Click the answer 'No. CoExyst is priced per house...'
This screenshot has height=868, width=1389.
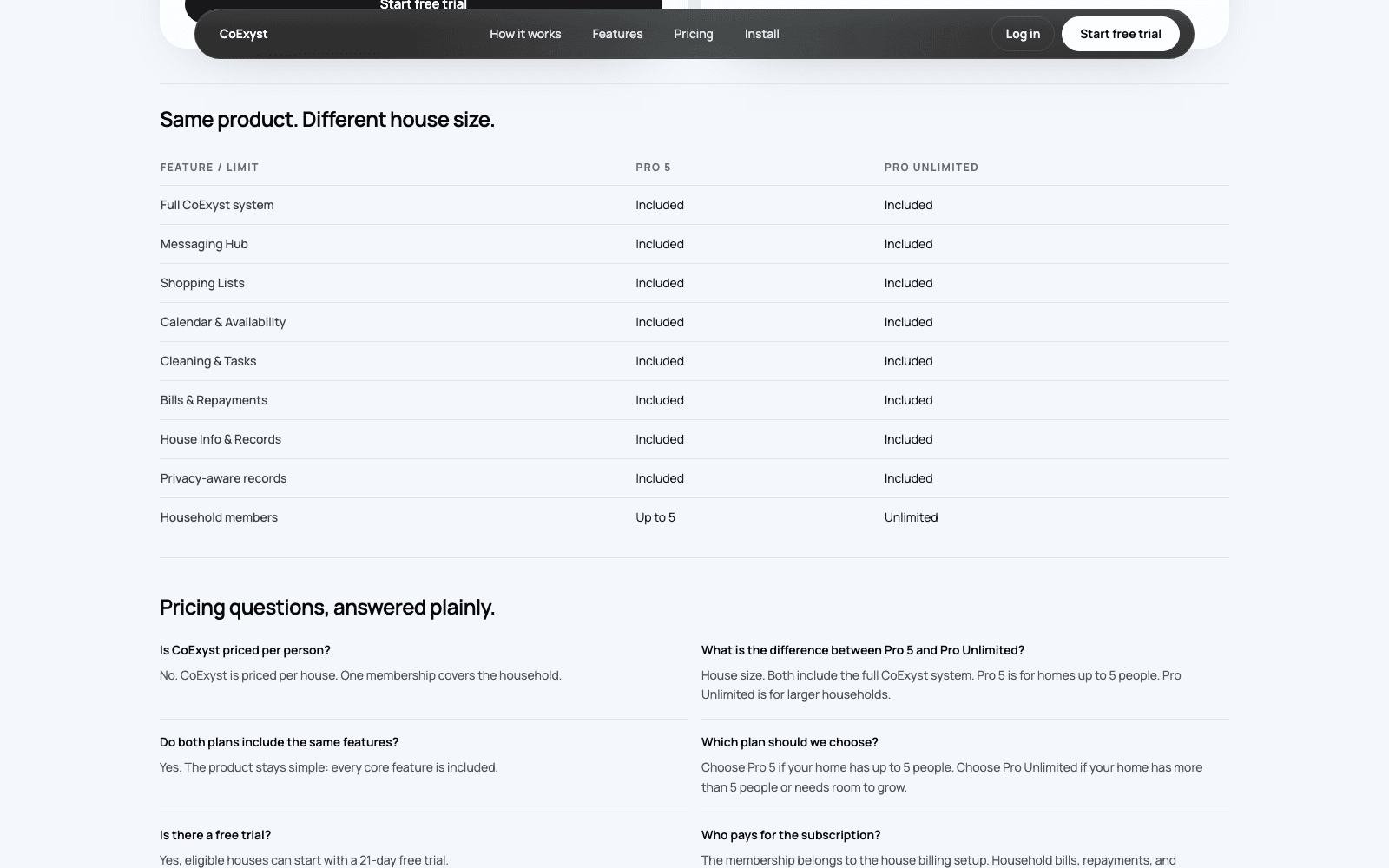click(360, 675)
